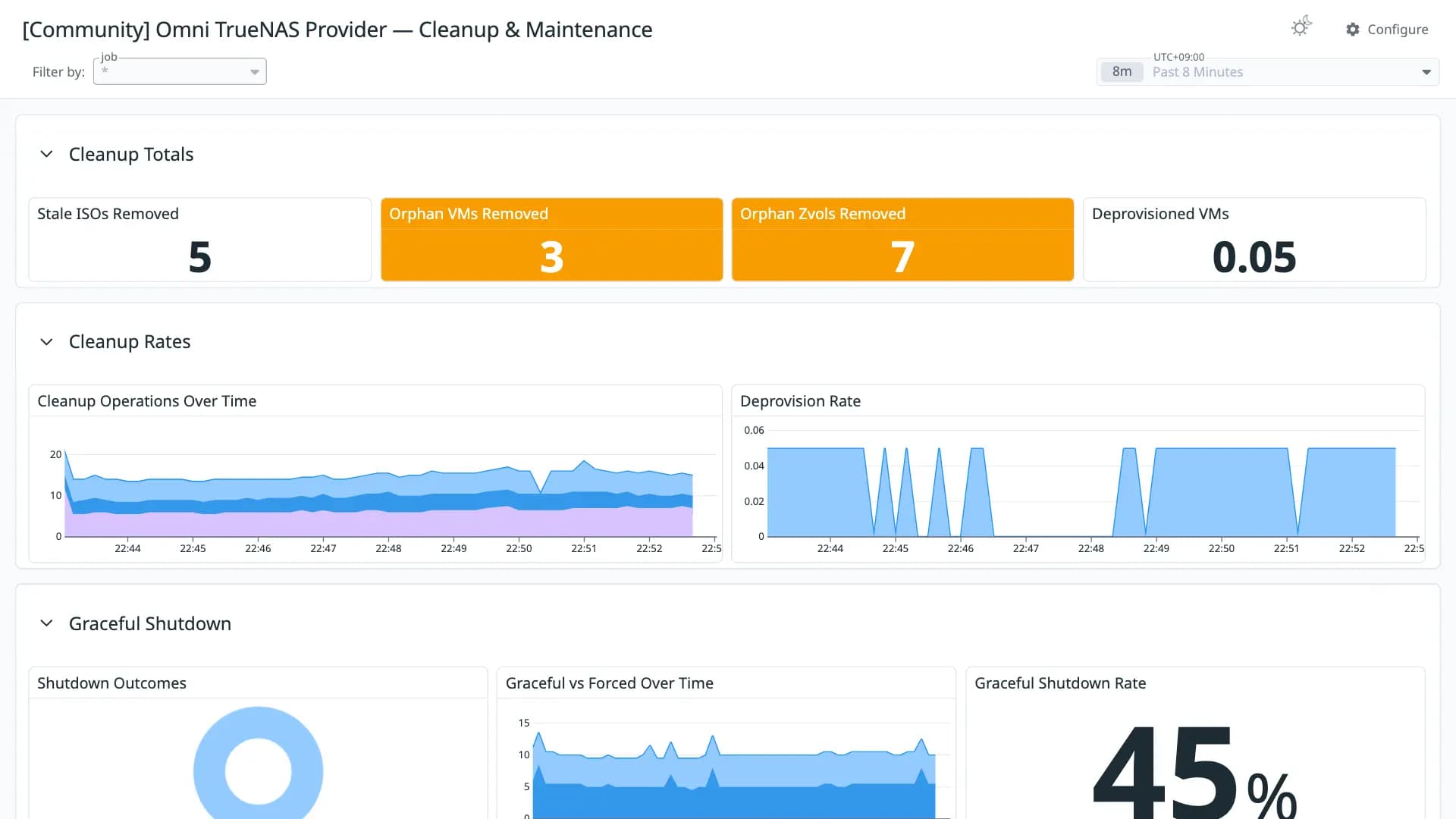Open the Cleanup Operations Over Time panel title

(x=146, y=401)
